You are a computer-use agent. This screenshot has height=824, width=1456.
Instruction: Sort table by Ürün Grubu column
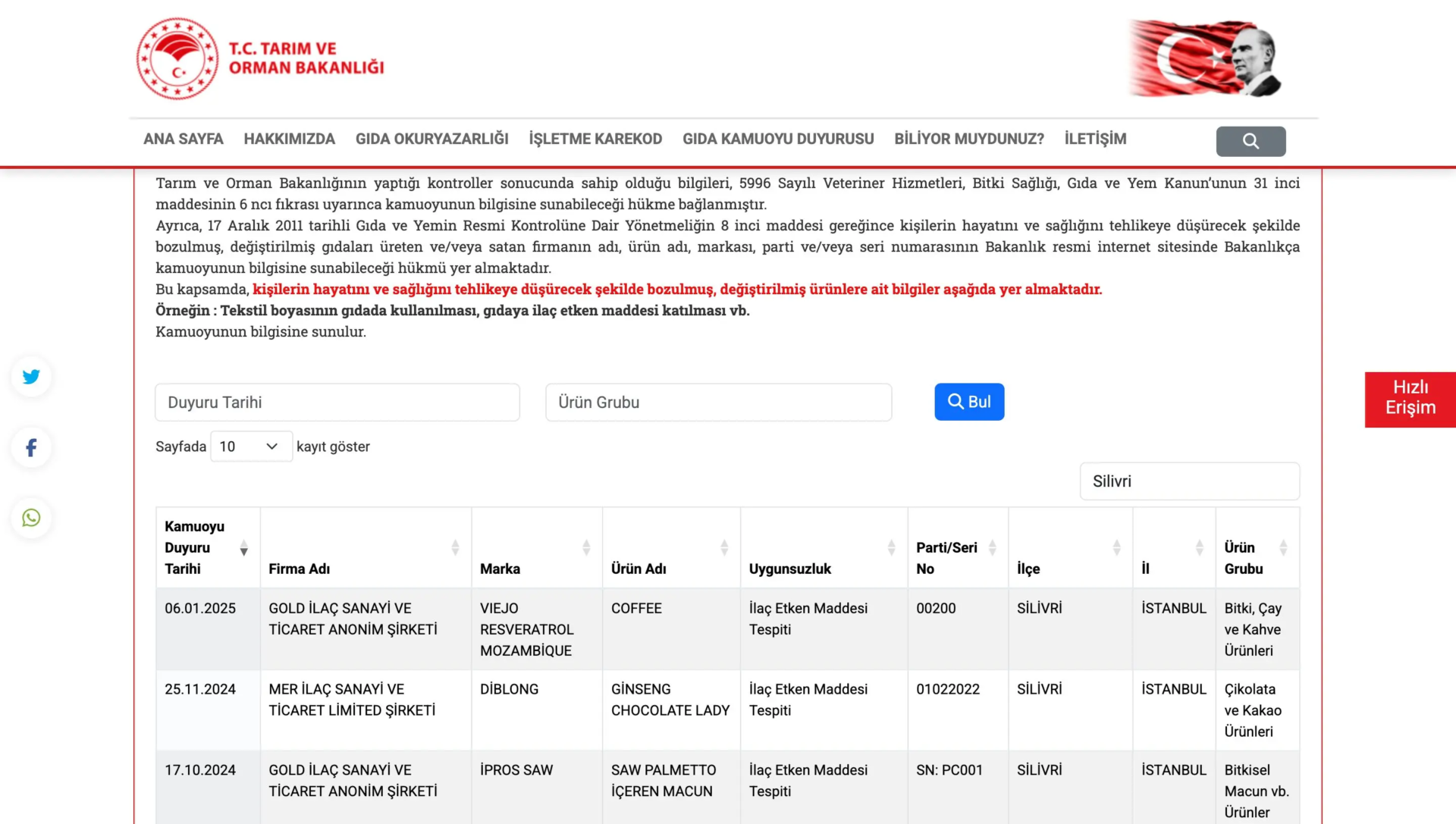(x=1283, y=547)
